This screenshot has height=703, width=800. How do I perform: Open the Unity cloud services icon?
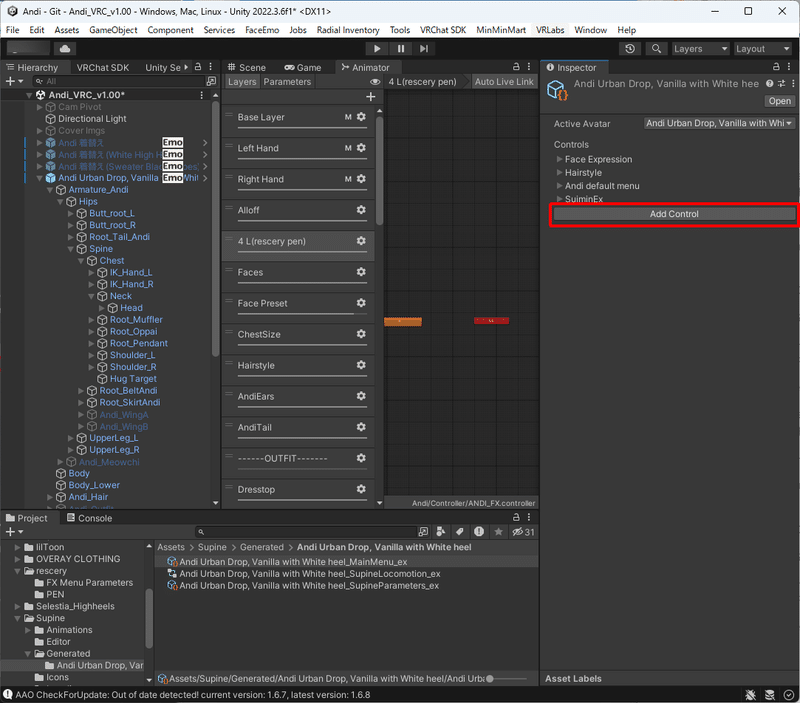65,48
